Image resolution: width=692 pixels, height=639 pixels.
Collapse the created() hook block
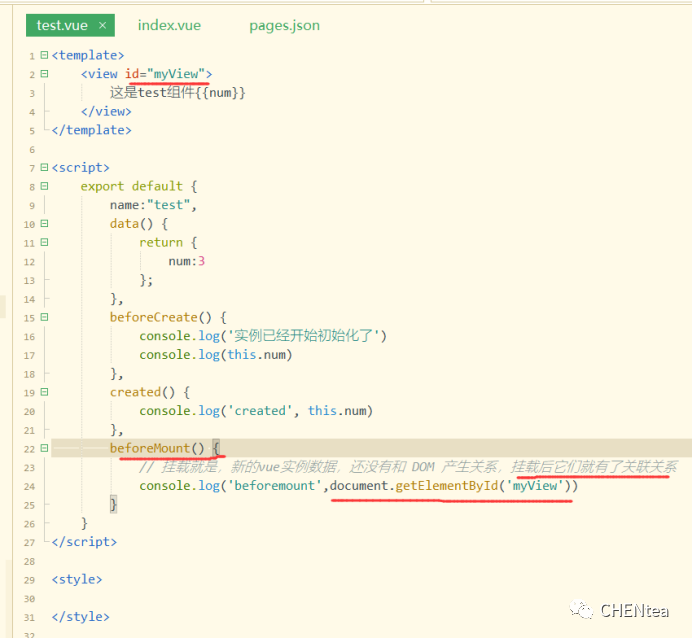[x=43, y=392]
